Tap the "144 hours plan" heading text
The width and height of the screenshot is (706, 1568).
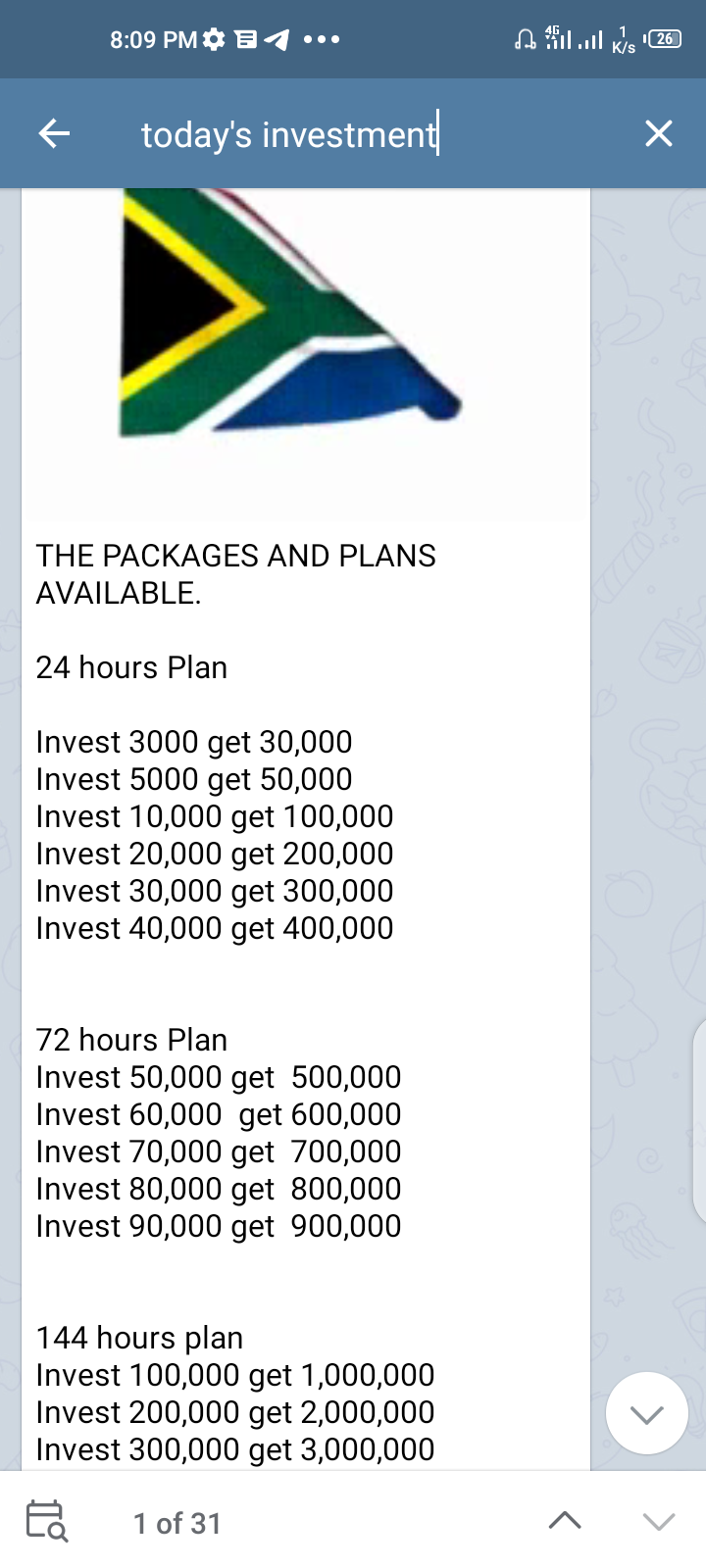coord(139,1338)
